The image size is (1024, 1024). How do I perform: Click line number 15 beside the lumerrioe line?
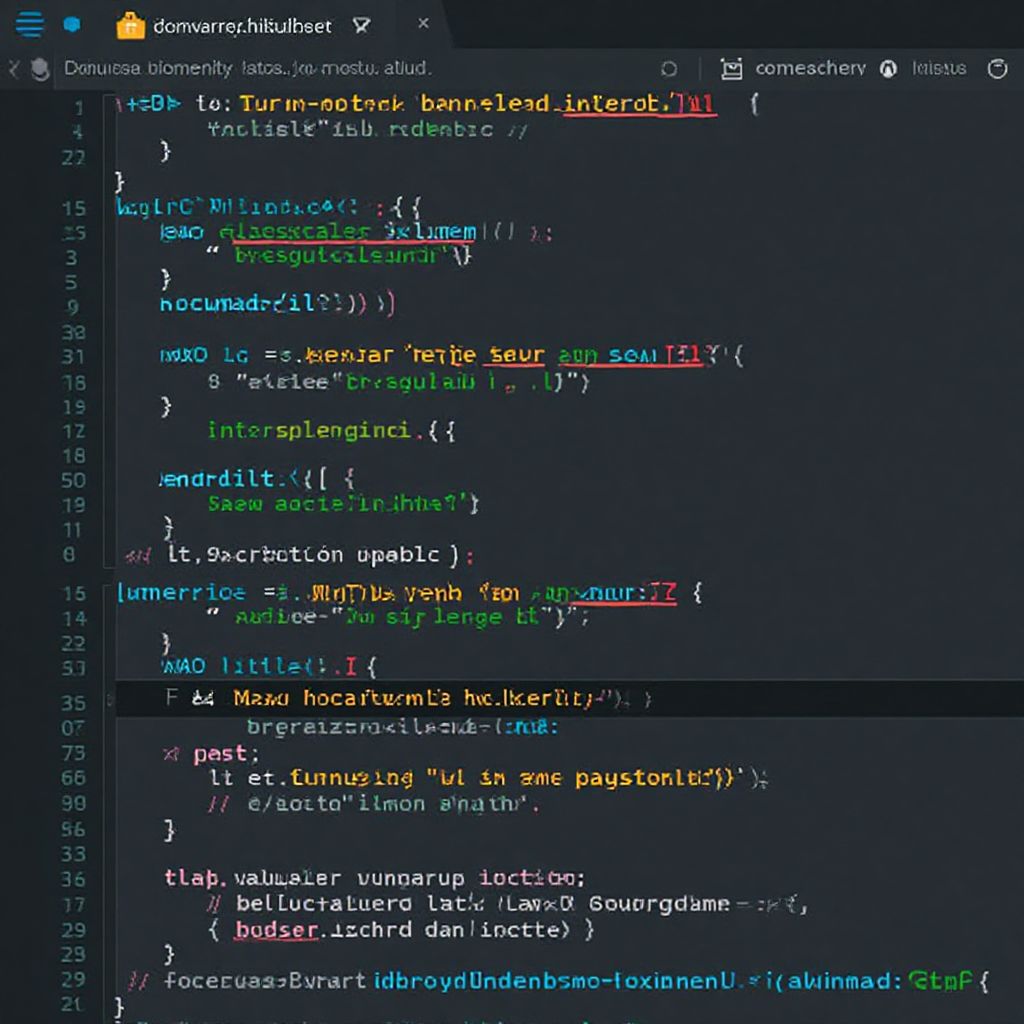[x=74, y=593]
